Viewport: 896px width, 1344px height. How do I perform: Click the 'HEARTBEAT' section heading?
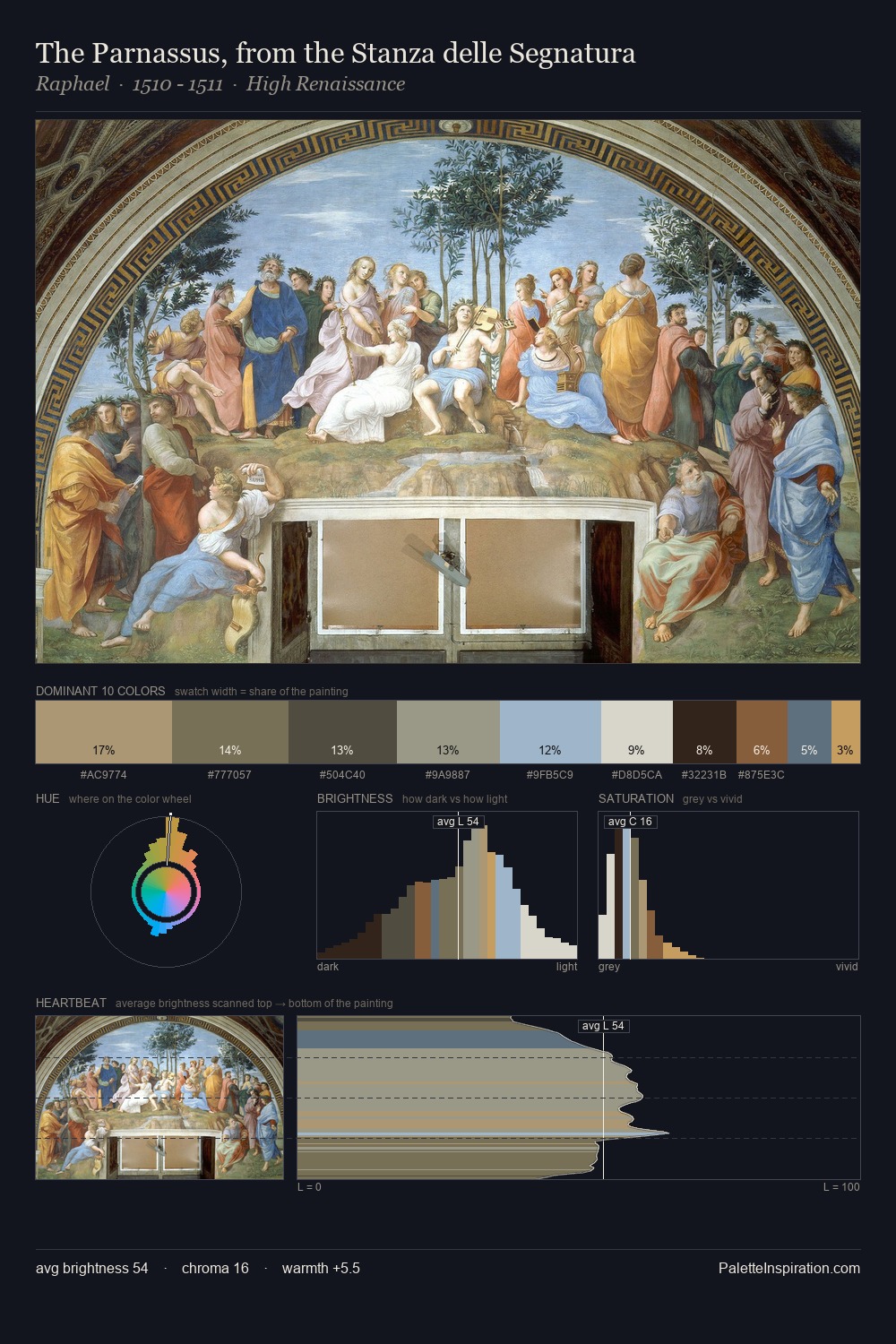pyautogui.click(x=71, y=1004)
